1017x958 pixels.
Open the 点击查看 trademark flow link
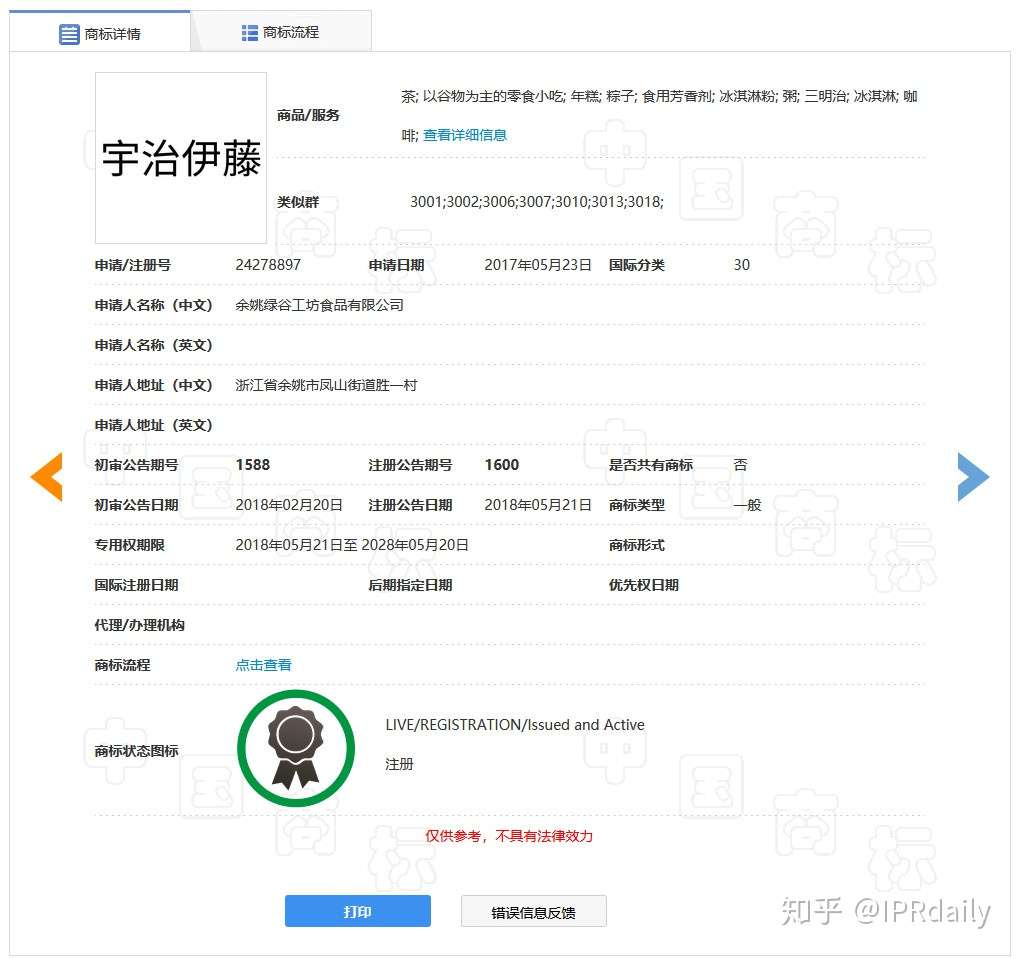coord(263,665)
